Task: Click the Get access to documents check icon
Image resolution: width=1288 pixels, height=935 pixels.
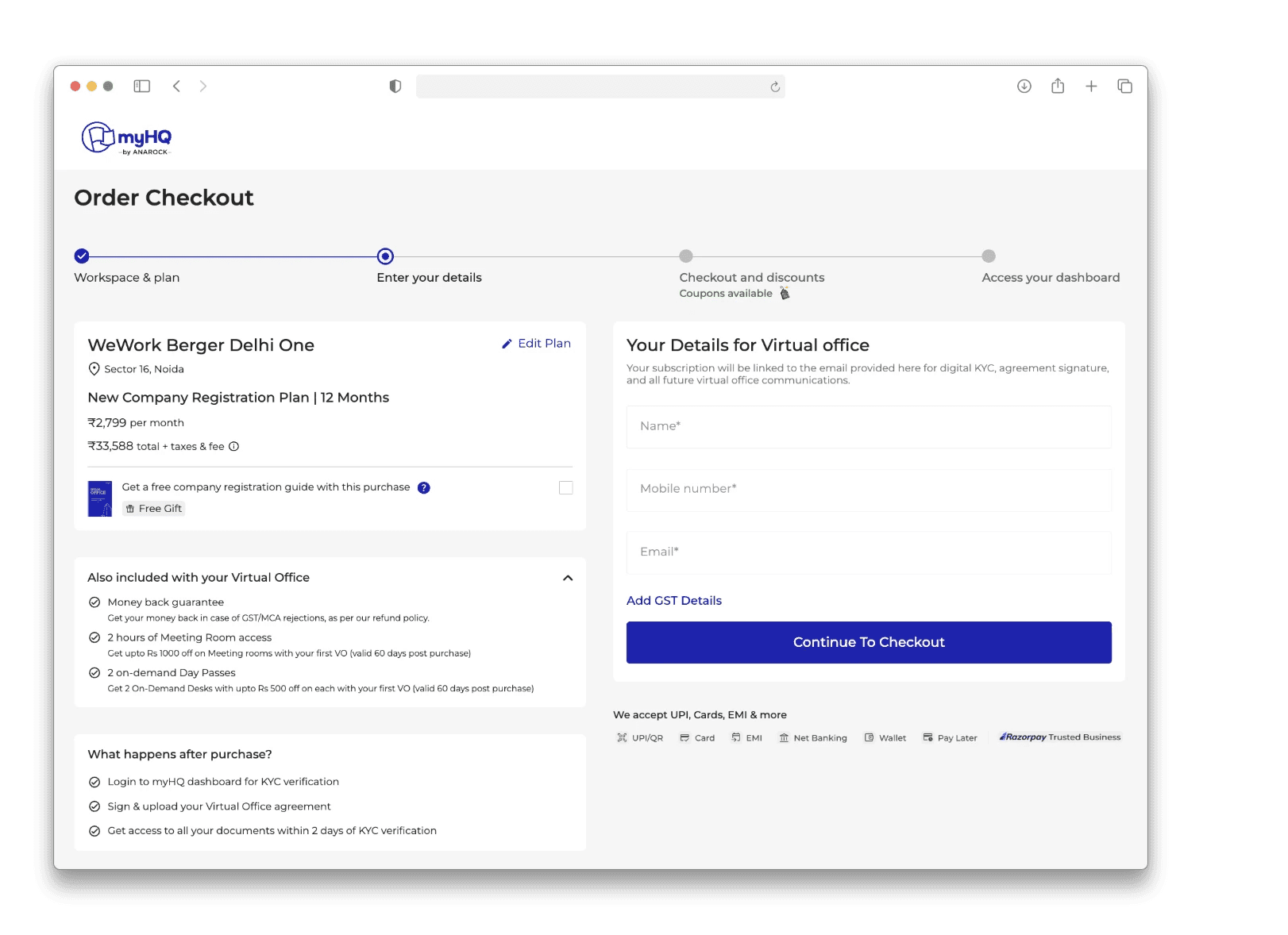Action: click(x=94, y=831)
